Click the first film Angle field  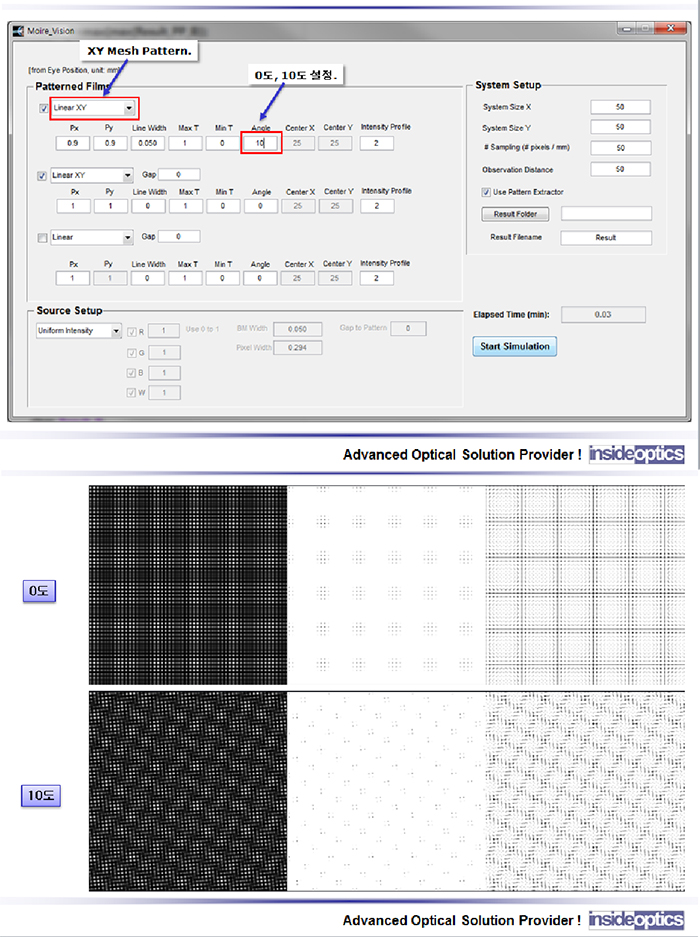tap(261, 144)
